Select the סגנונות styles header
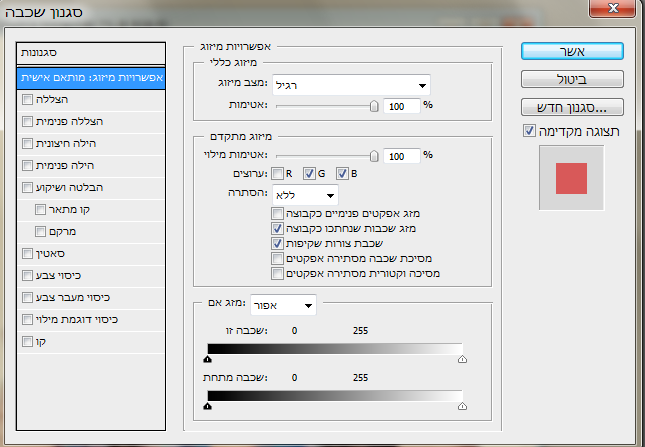This screenshot has width=645, height=447. [91, 53]
